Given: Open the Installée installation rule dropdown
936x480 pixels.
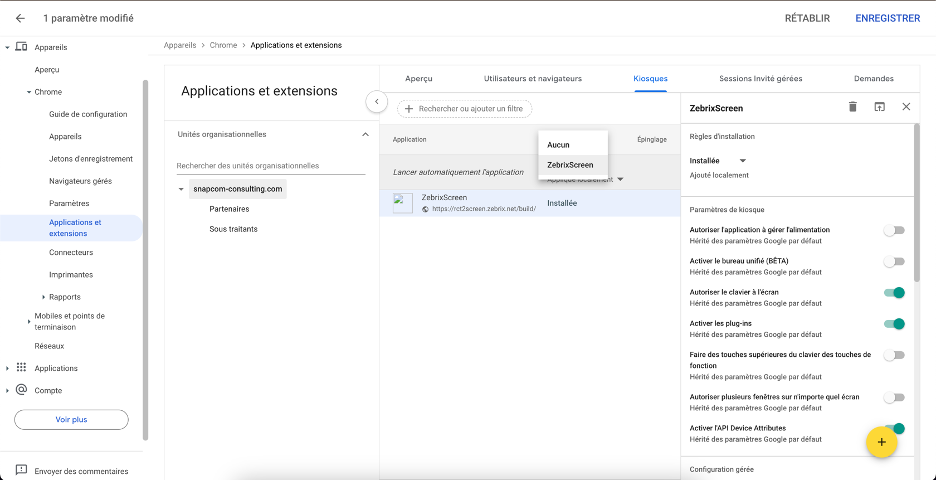Looking at the screenshot, I should click(x=719, y=160).
